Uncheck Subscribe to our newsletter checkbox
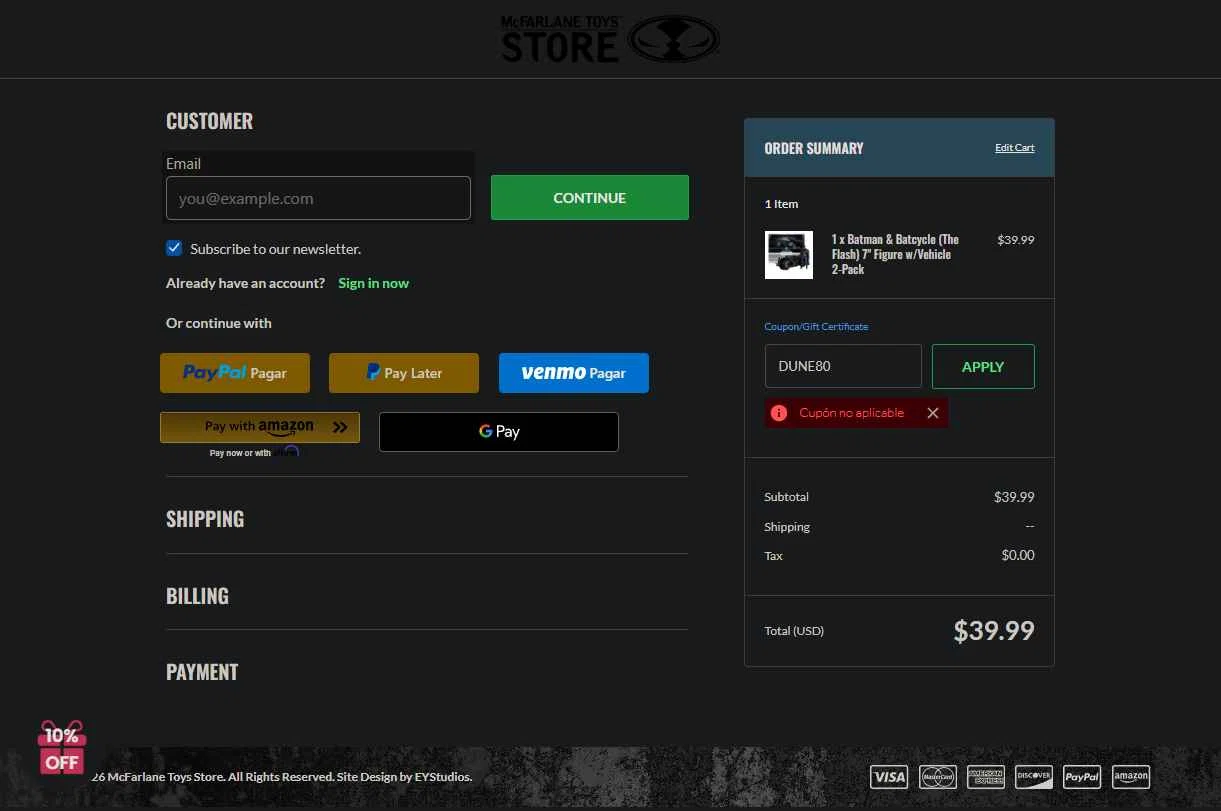1221x811 pixels. click(174, 248)
